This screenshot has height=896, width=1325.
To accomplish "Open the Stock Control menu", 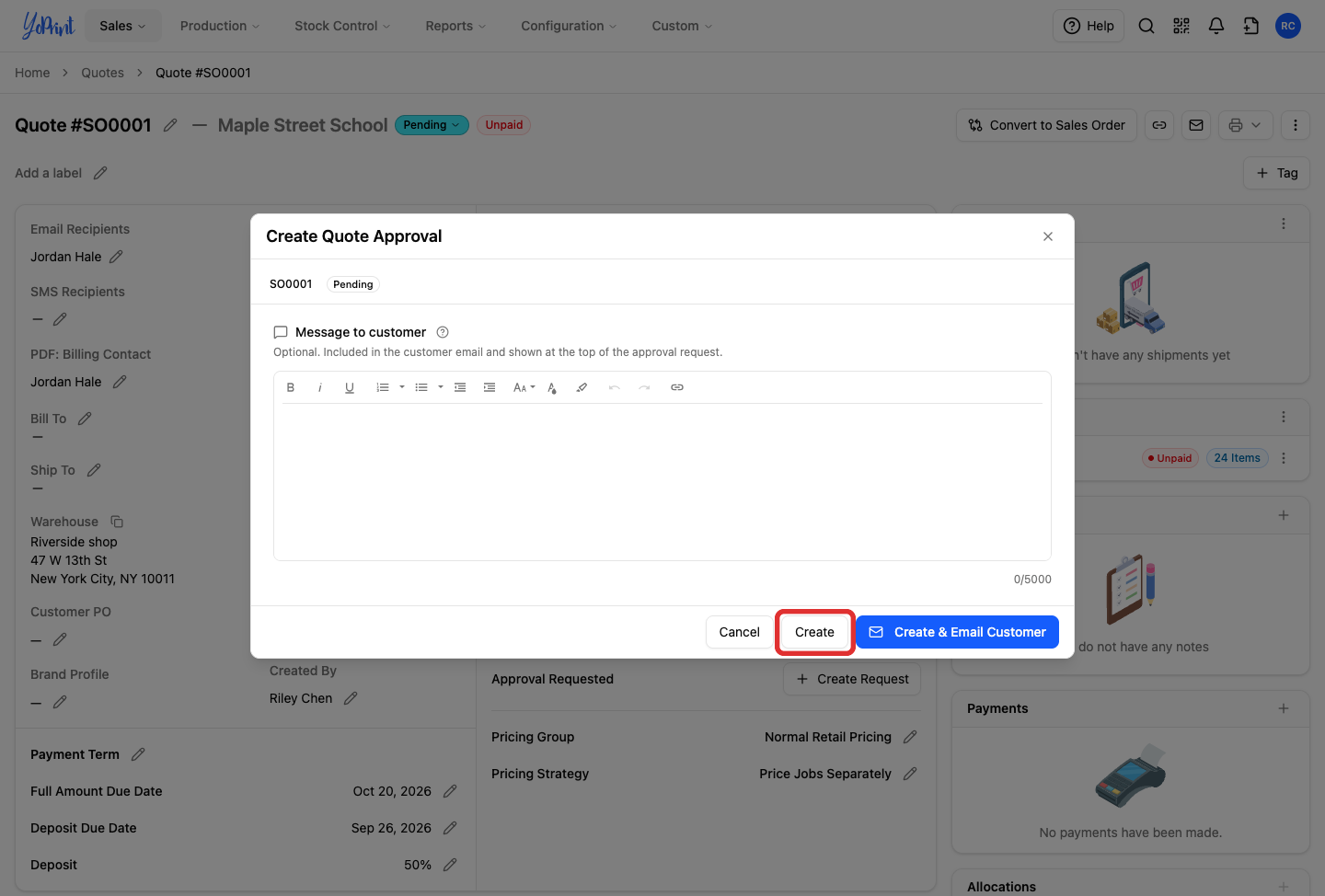I will (342, 26).
